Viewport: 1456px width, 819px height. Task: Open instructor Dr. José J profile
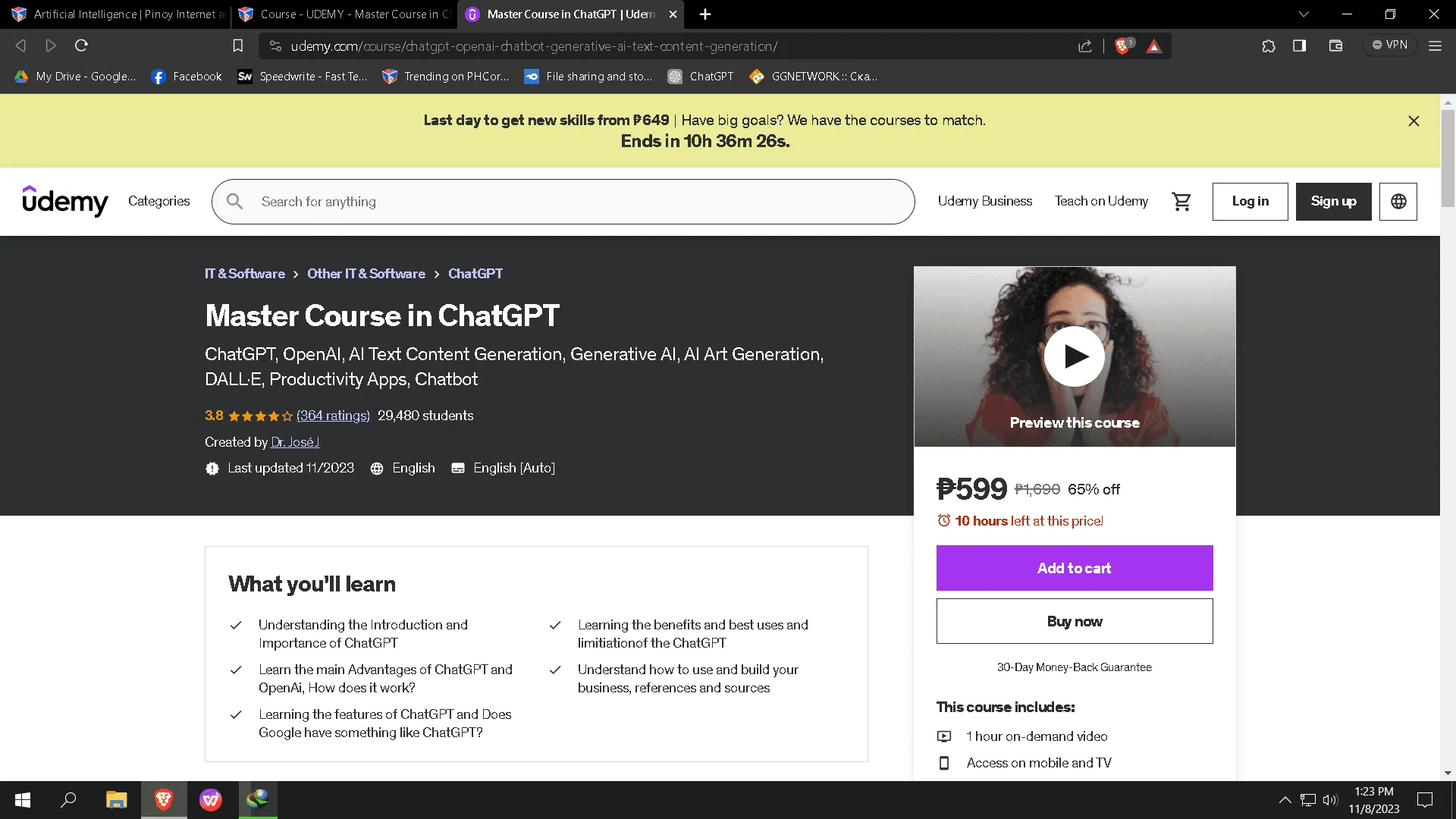coord(295,442)
